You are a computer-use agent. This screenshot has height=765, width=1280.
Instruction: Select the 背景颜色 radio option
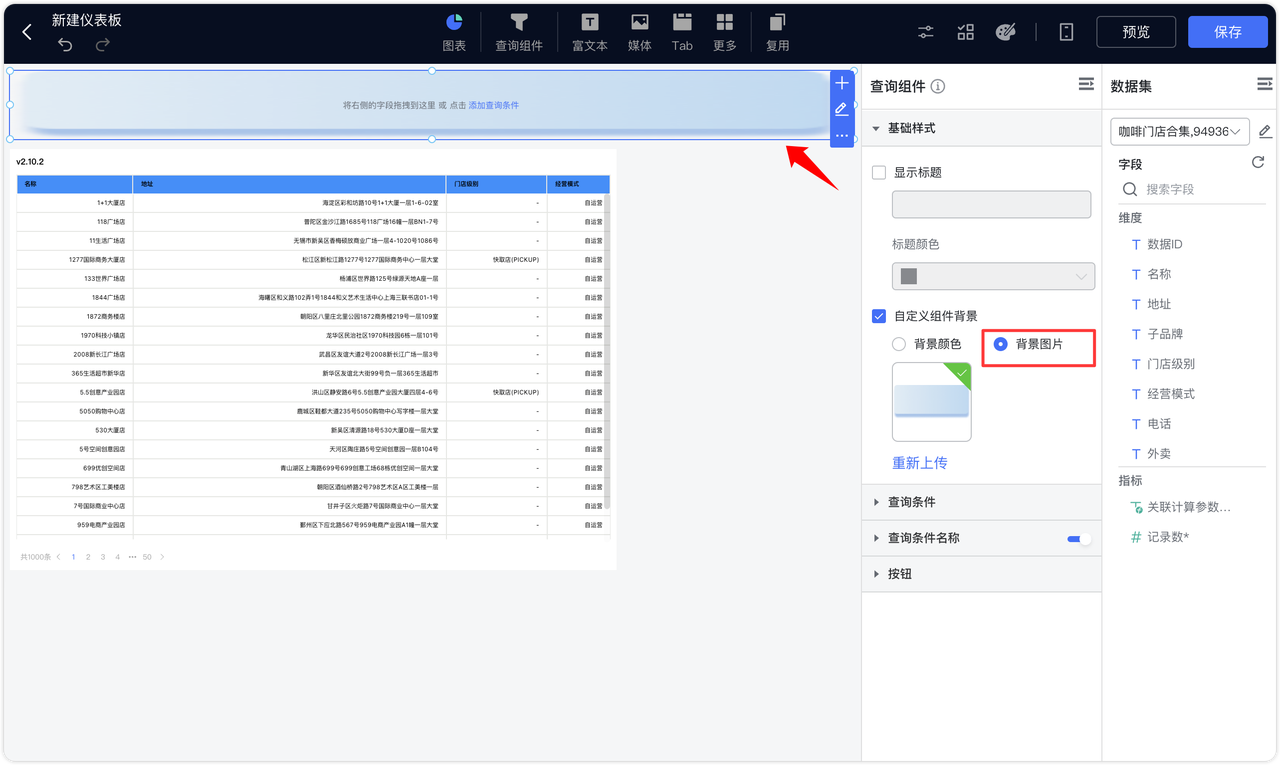click(x=899, y=344)
